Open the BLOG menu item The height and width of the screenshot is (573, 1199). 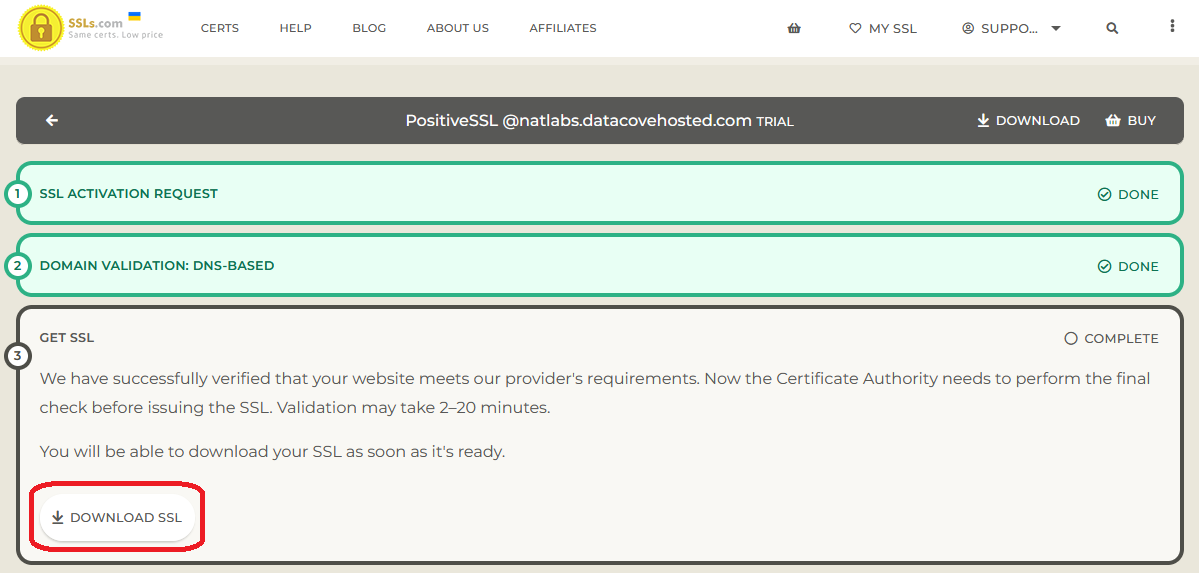(x=369, y=28)
